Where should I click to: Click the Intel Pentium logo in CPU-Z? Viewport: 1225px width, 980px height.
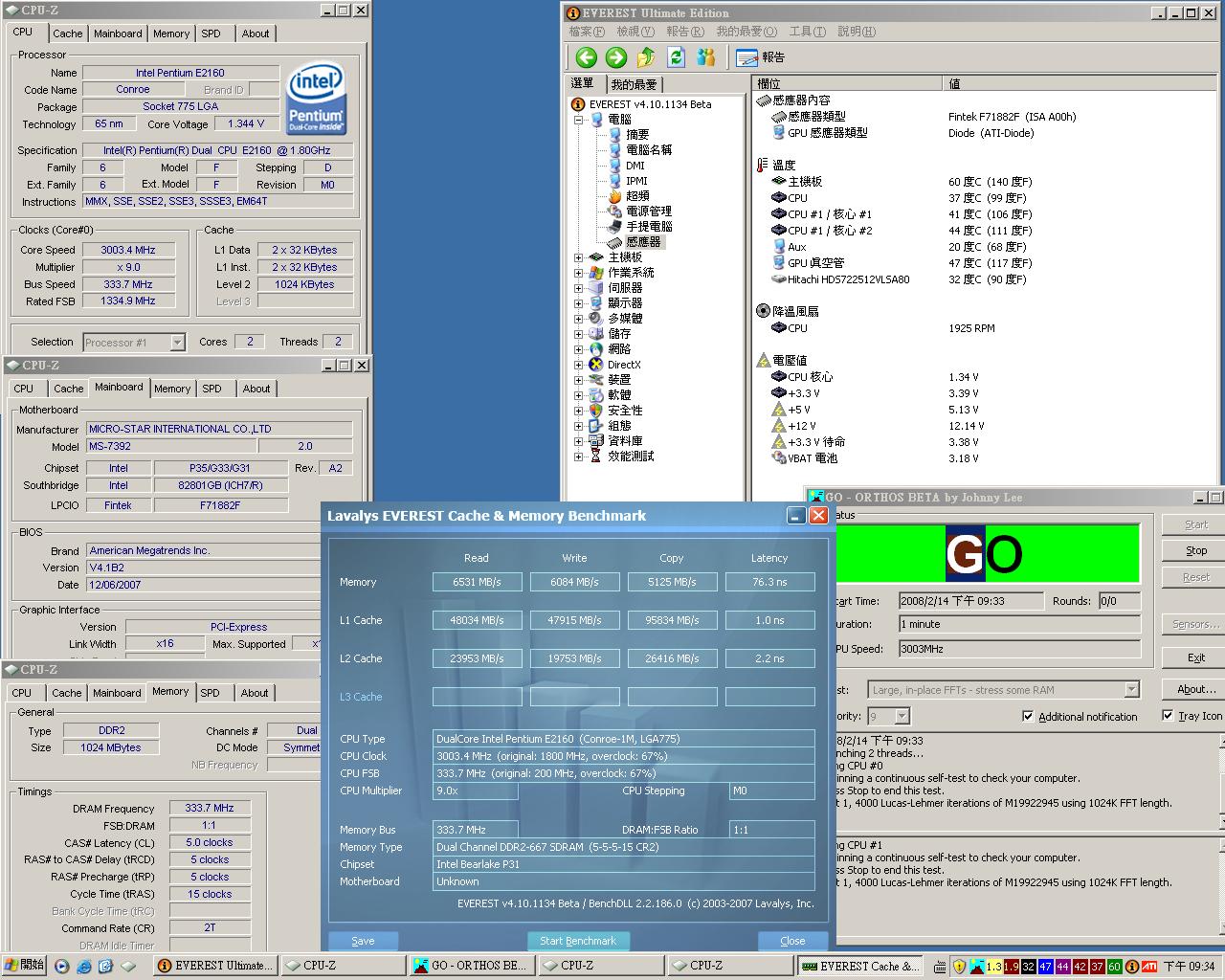point(317,100)
